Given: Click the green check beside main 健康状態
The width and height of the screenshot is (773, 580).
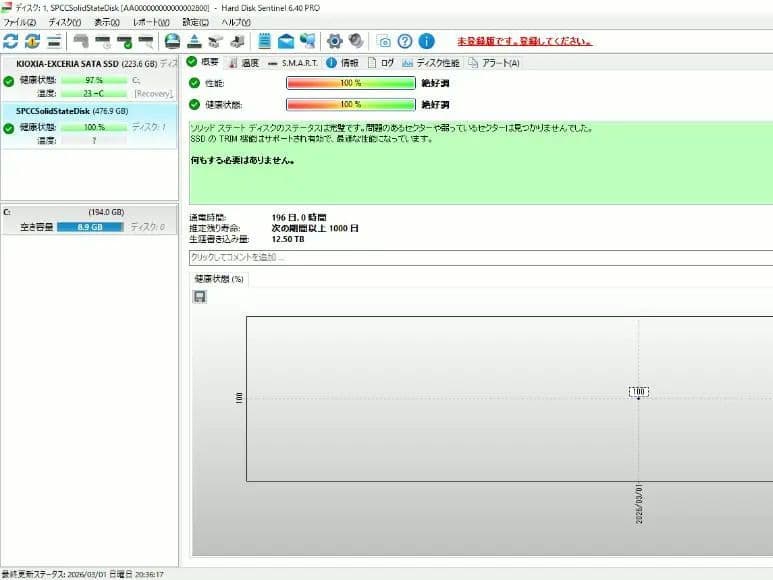Looking at the screenshot, I should [194, 104].
